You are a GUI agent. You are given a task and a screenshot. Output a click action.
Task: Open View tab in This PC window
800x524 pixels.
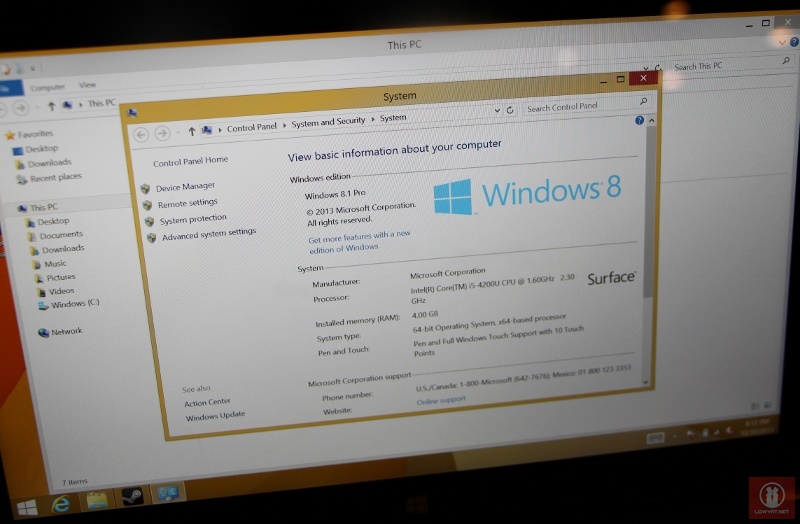coord(87,85)
